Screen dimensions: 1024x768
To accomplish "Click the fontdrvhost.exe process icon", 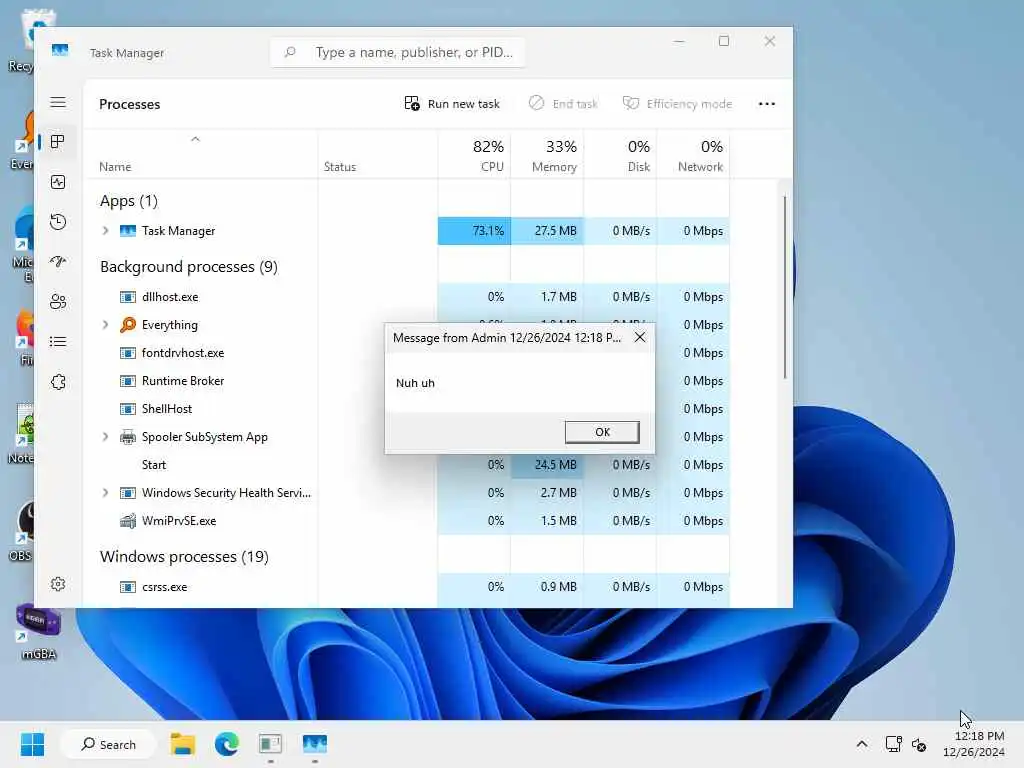I will point(128,353).
